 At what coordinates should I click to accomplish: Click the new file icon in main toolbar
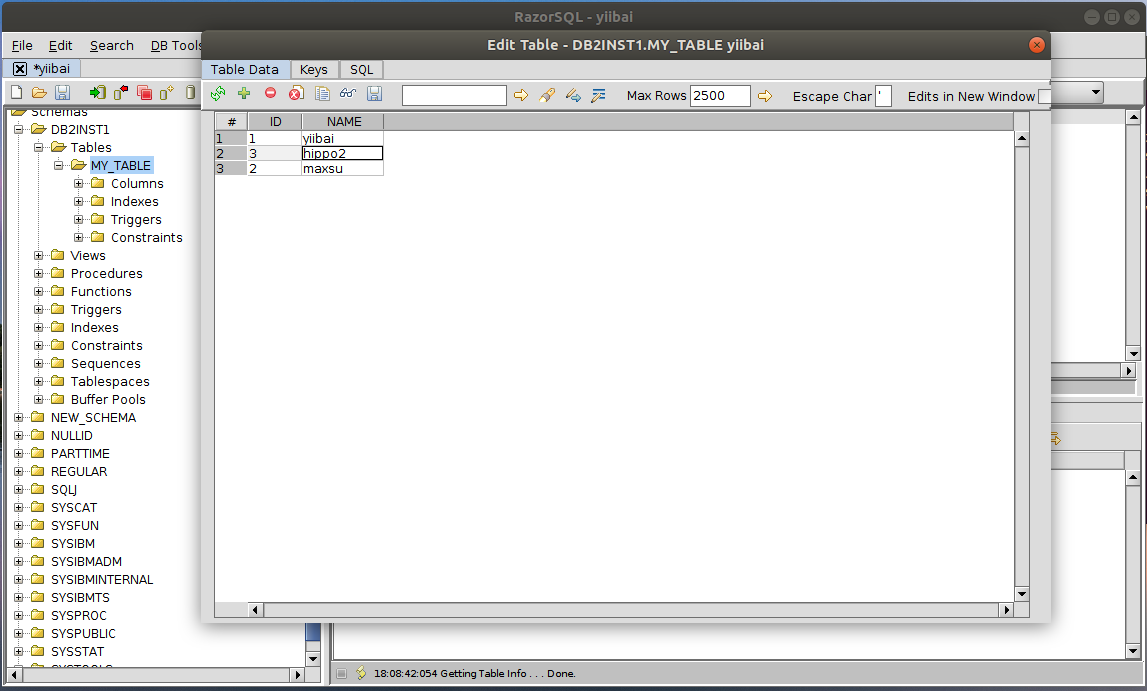coord(16,93)
